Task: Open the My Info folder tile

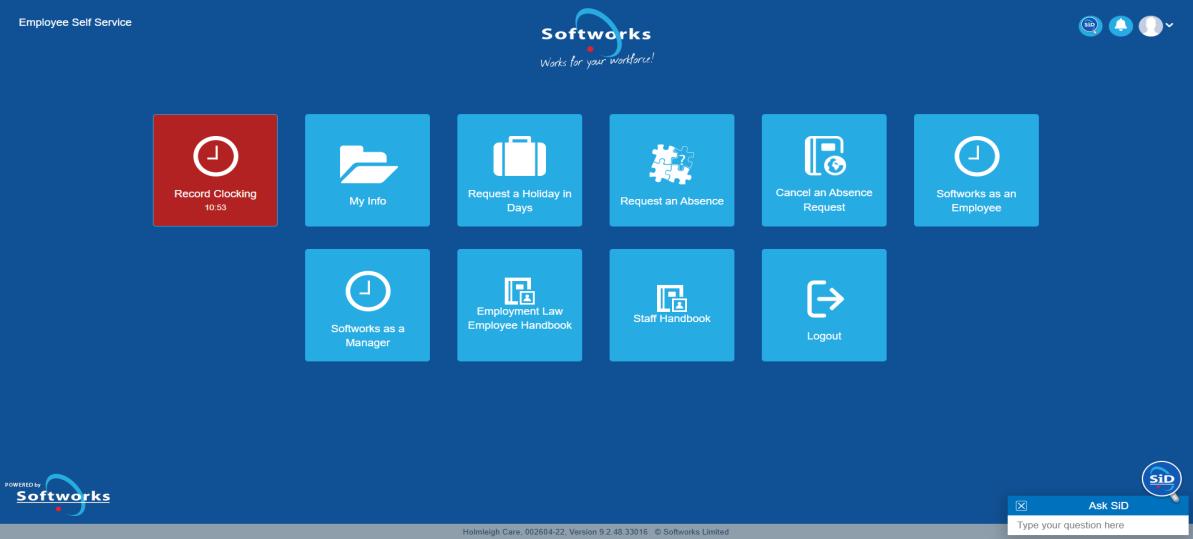Action: (x=367, y=170)
